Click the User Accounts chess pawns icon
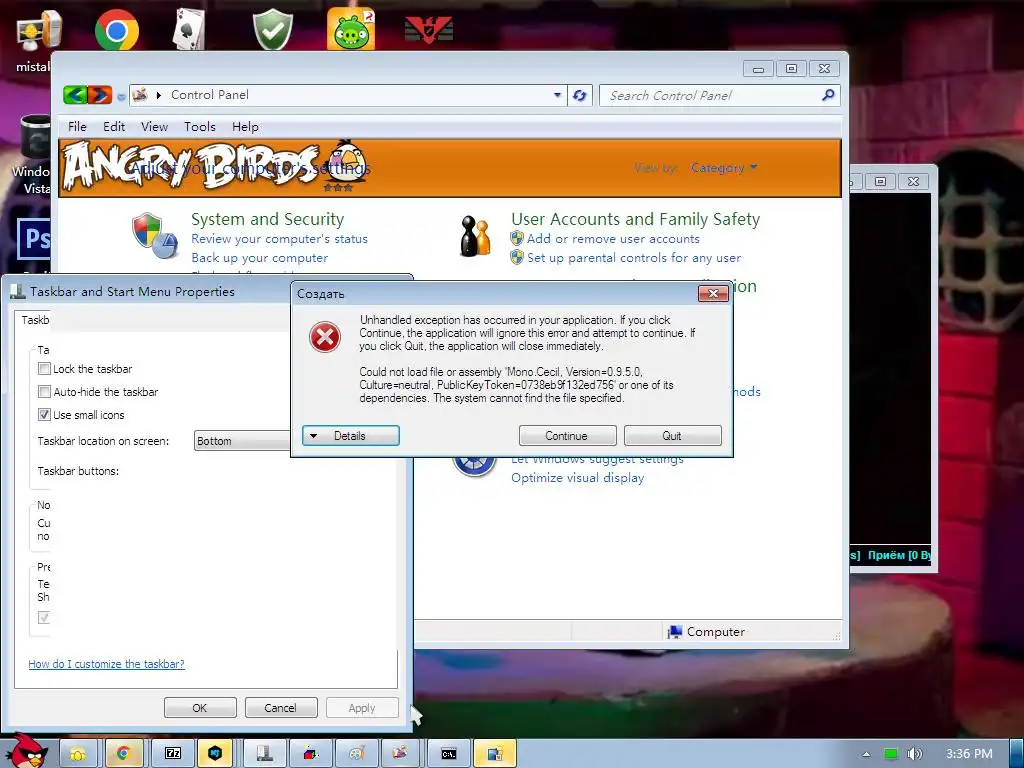 475,236
